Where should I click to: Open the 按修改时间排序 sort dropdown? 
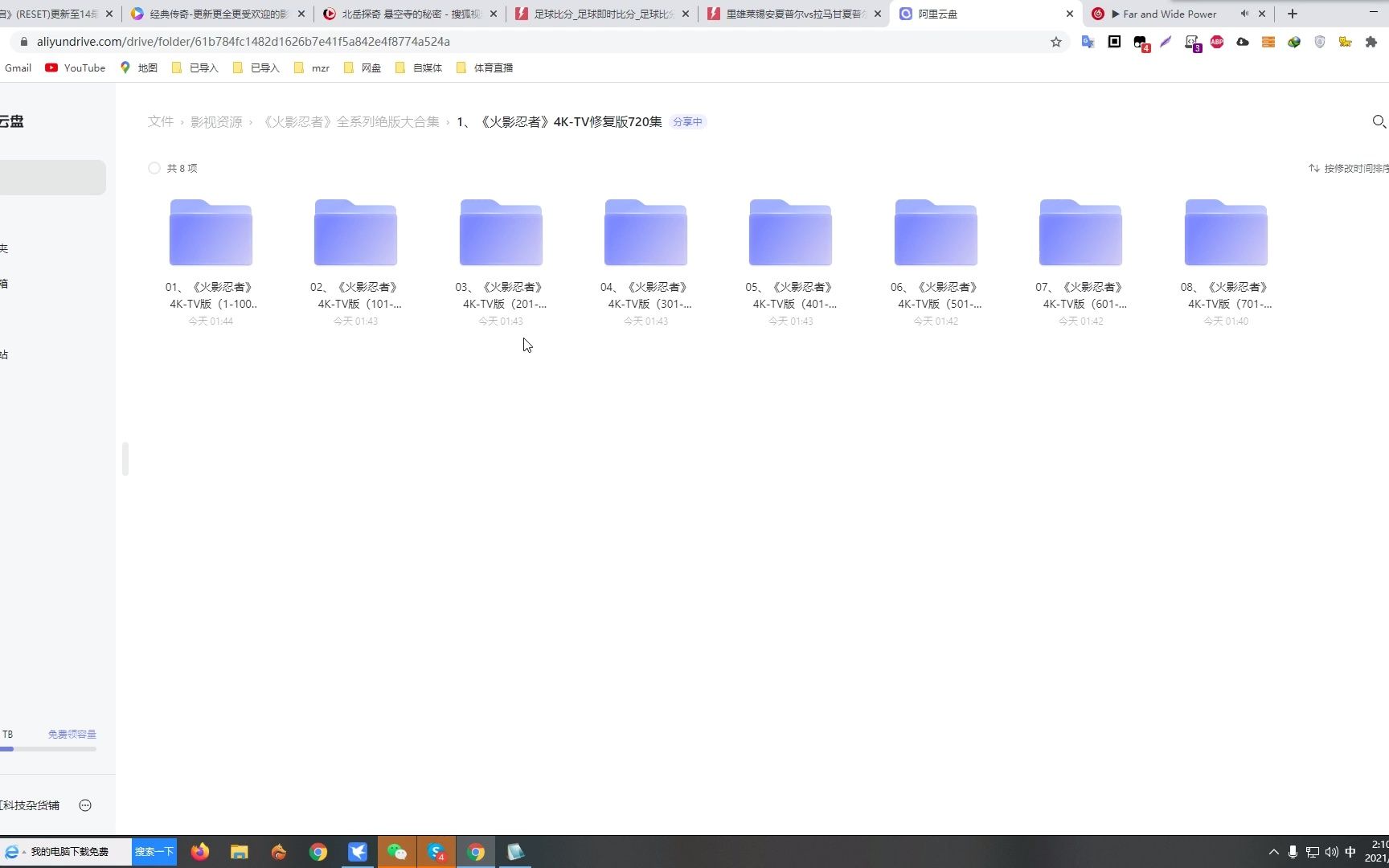pyautogui.click(x=1348, y=168)
